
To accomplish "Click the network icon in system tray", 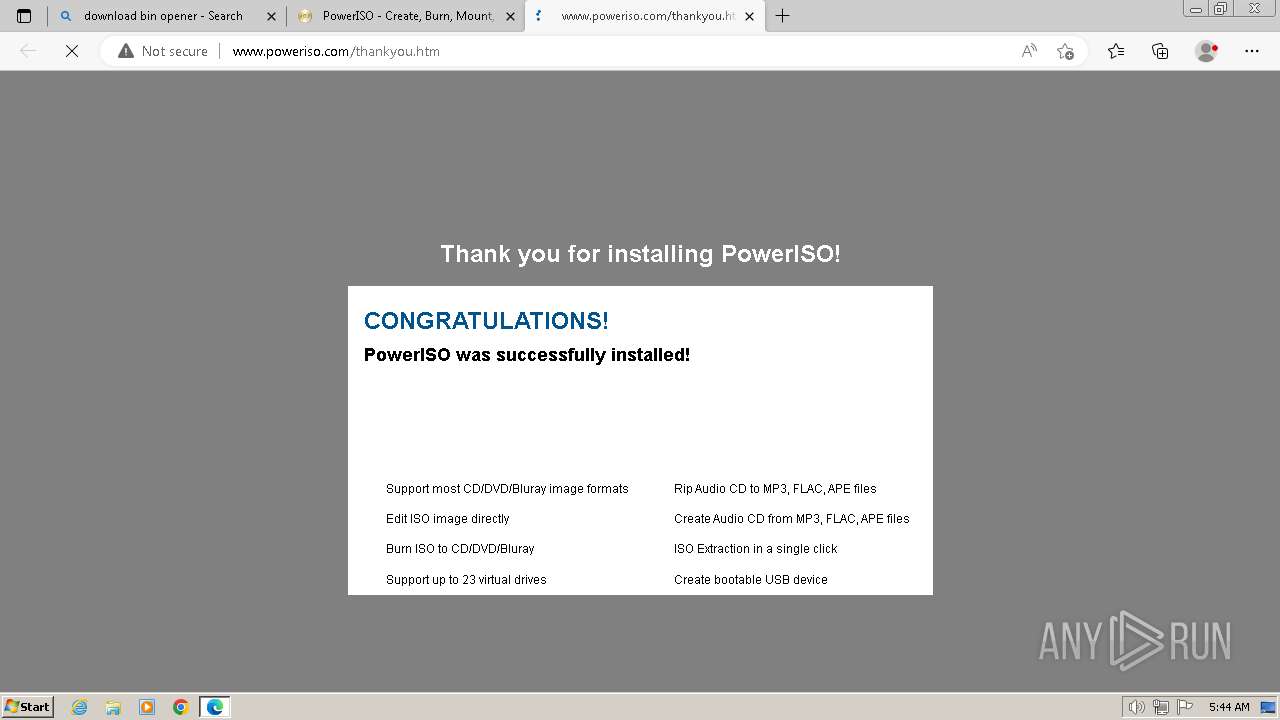I will pos(1161,707).
